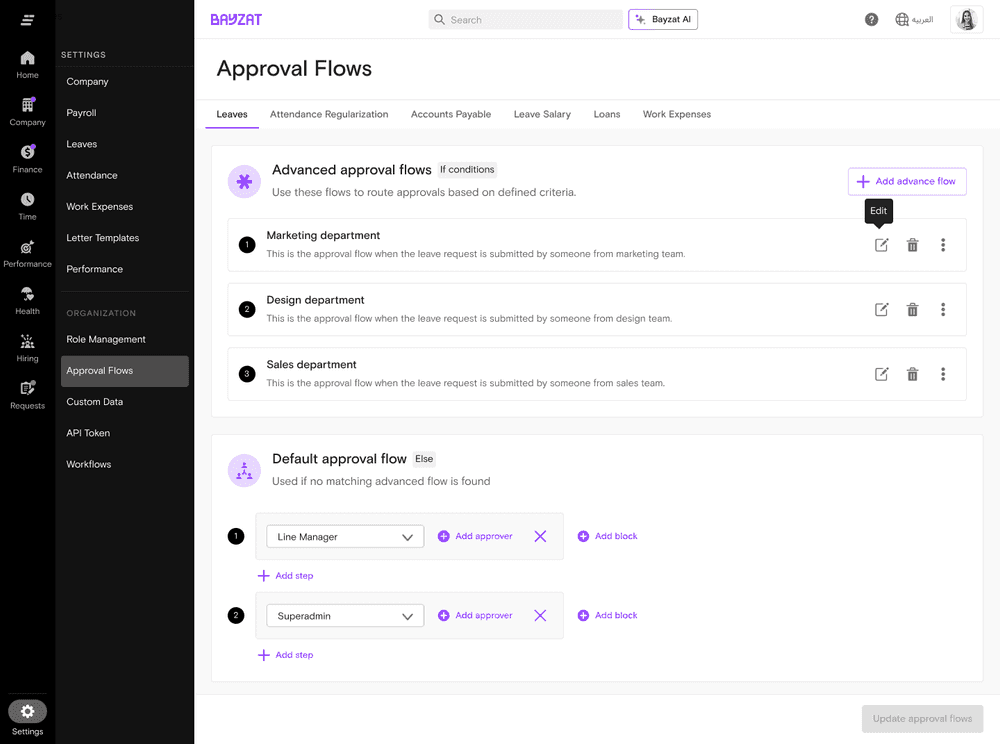Open Performance section from sidebar
The width and height of the screenshot is (1000, 744).
click(27, 252)
